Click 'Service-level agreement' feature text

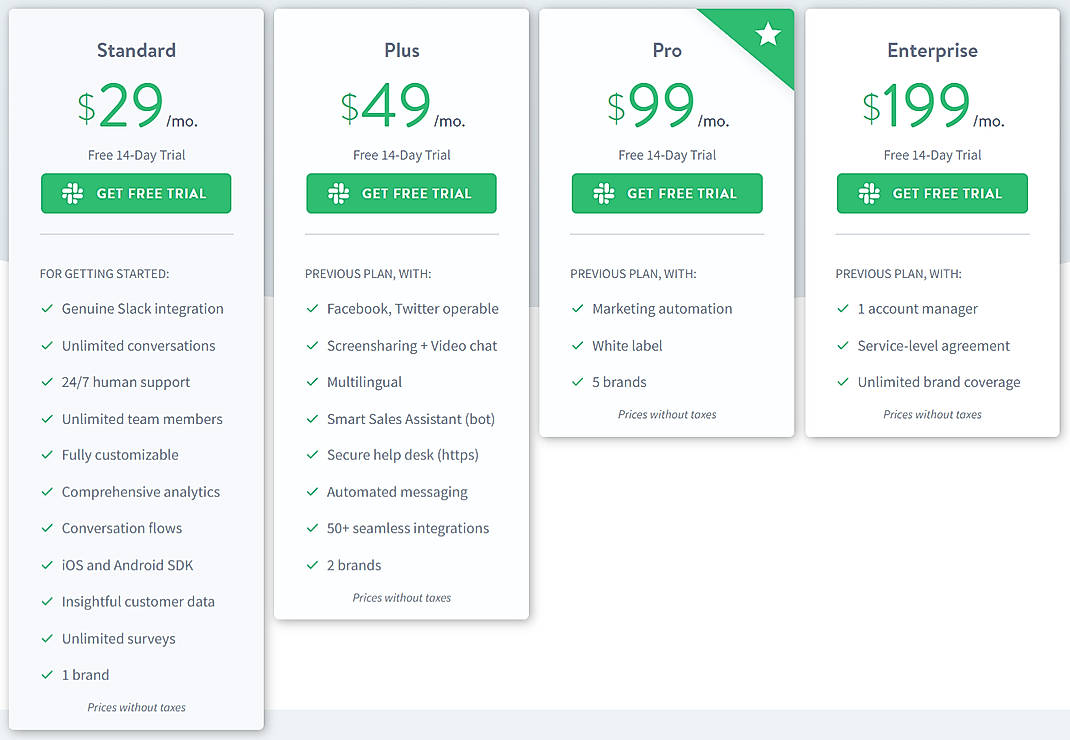[x=934, y=346]
